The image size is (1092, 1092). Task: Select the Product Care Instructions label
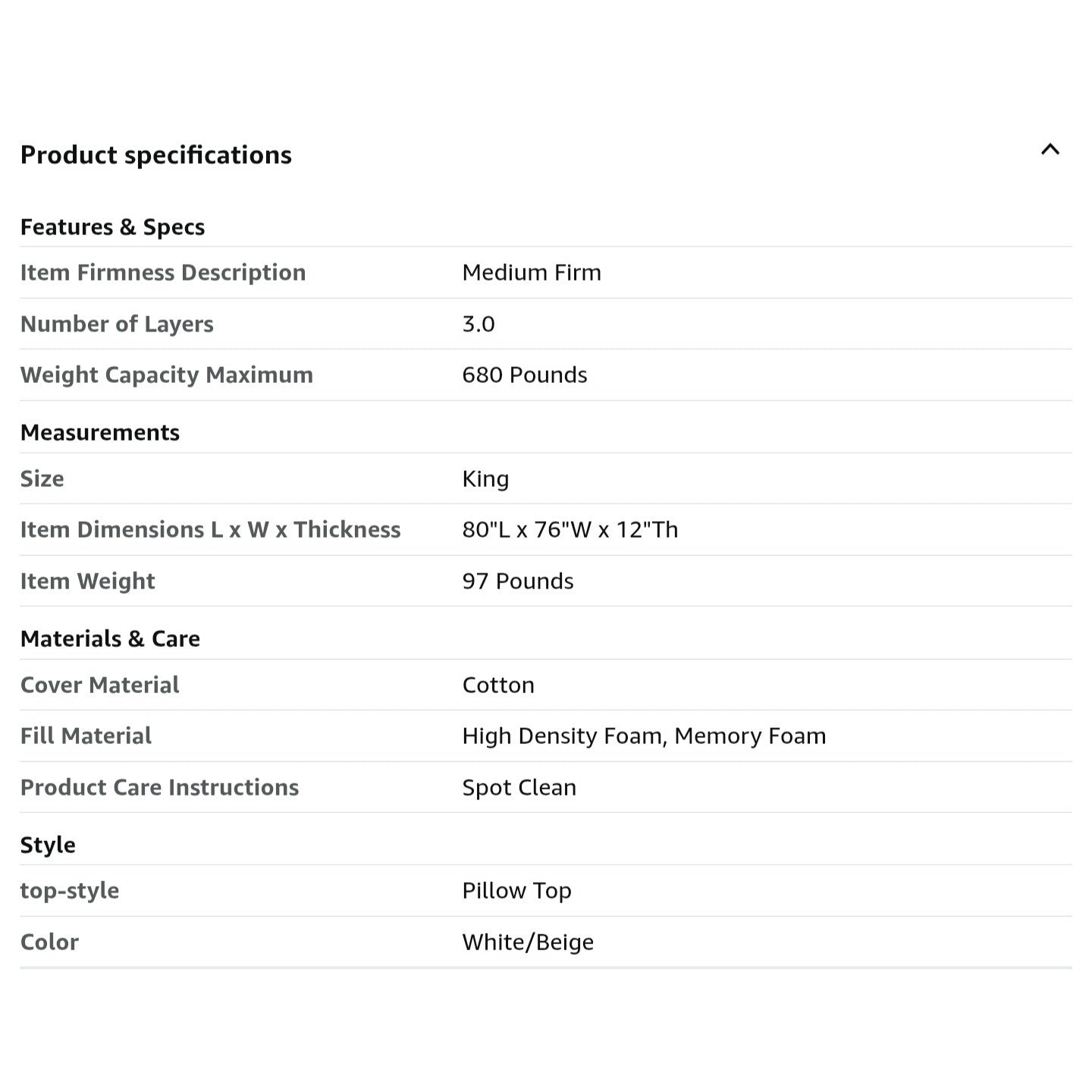coord(159,787)
